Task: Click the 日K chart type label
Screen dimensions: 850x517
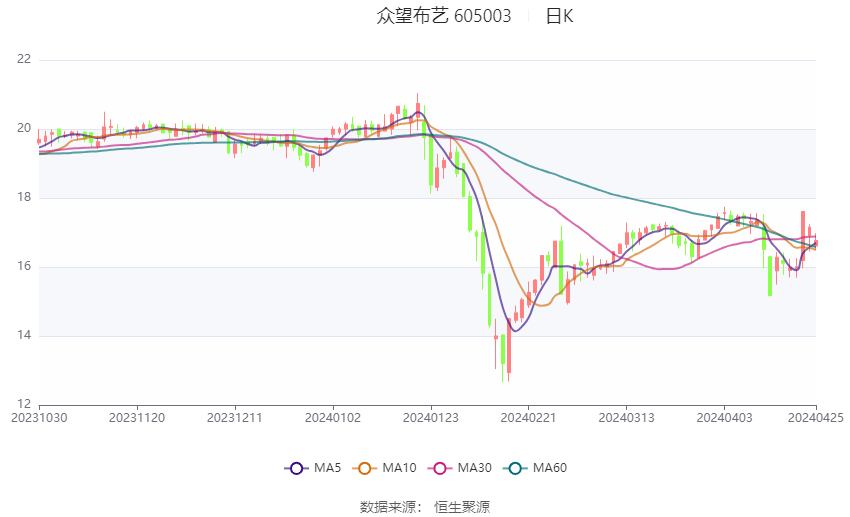Action: (x=559, y=16)
